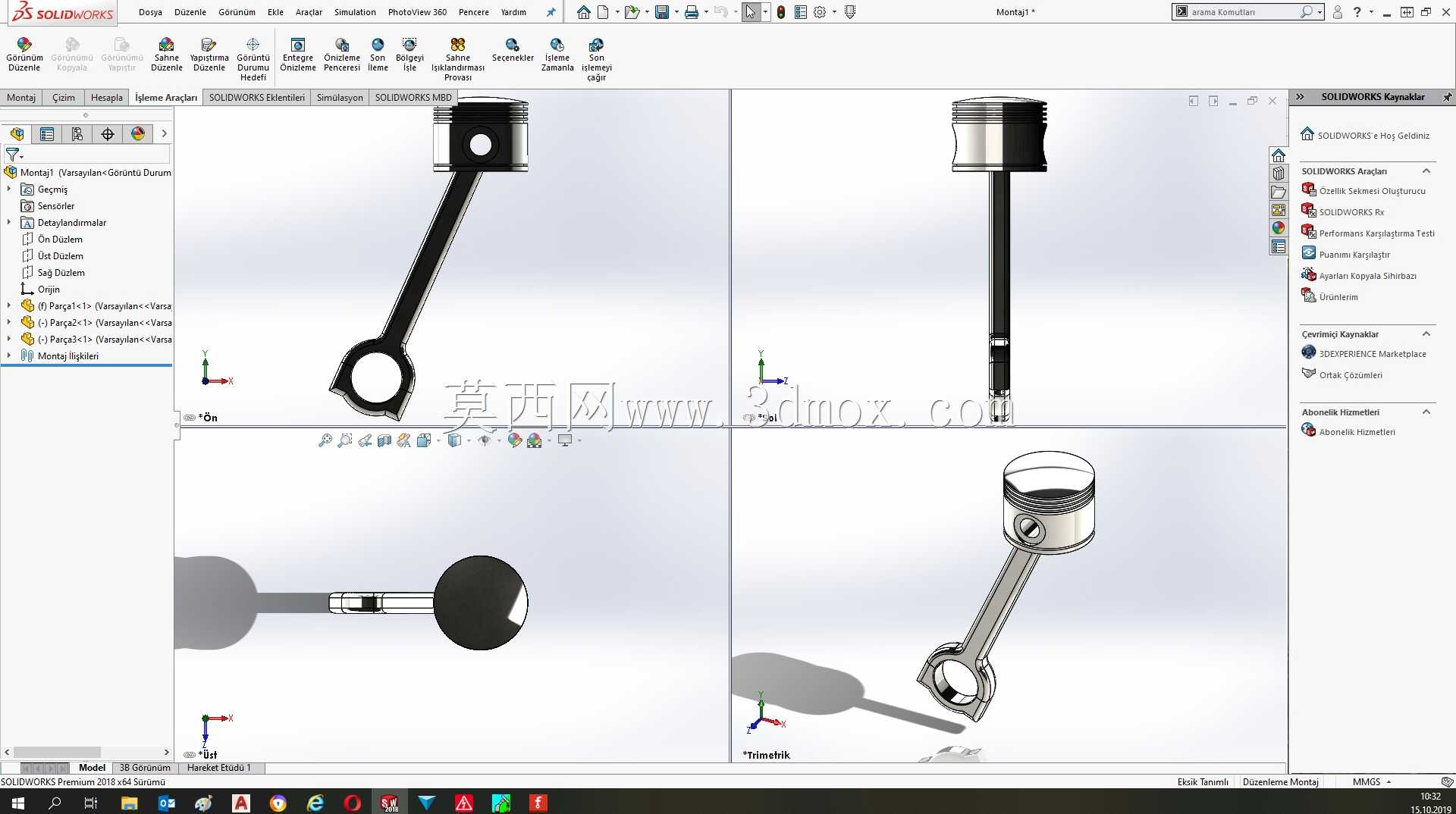The height and width of the screenshot is (814, 1456).
Task: Toggle link icon beside *Ön view label
Action: (x=190, y=418)
